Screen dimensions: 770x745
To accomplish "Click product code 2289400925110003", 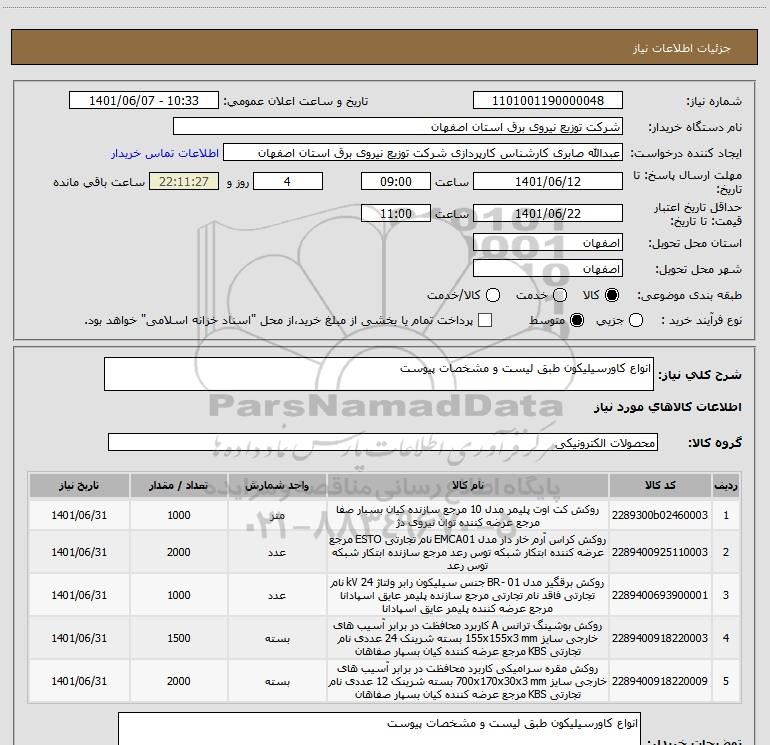I will pos(660,552).
